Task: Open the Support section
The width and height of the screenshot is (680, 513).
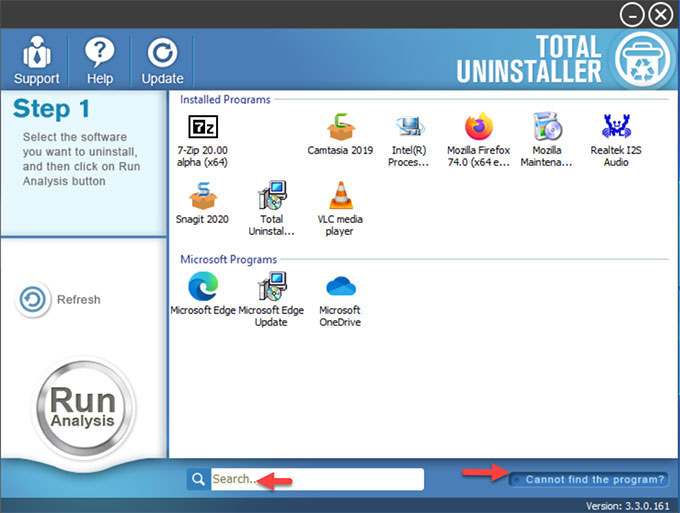Action: 36,60
